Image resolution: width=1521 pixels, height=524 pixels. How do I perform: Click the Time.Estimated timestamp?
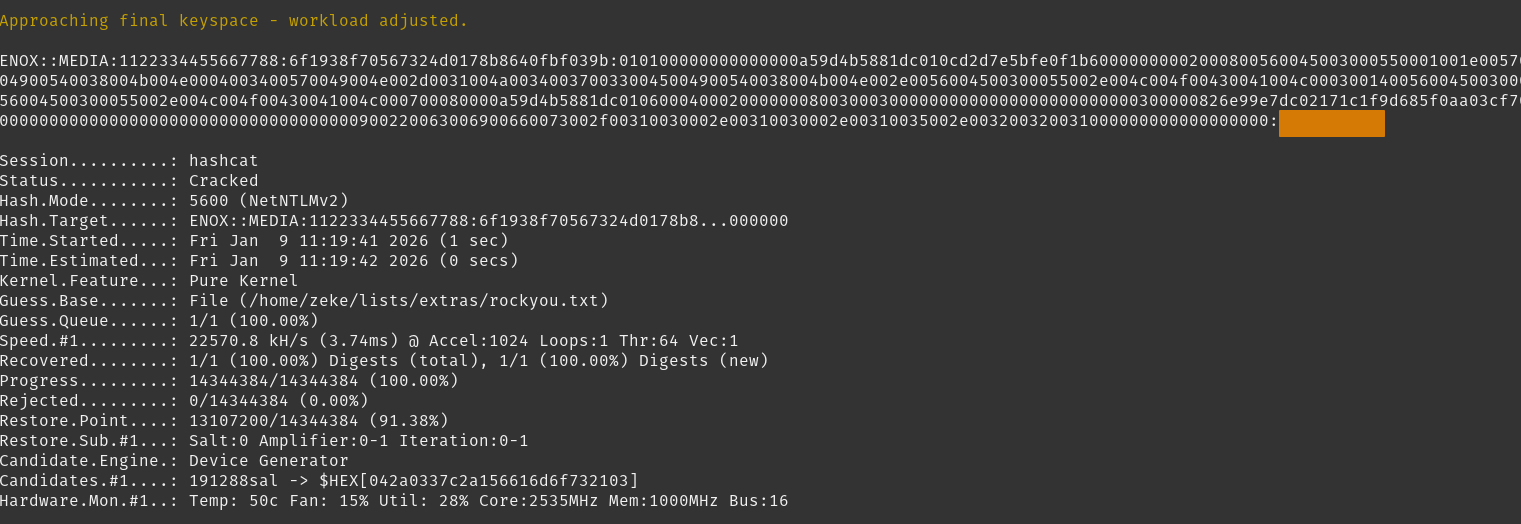354,261
